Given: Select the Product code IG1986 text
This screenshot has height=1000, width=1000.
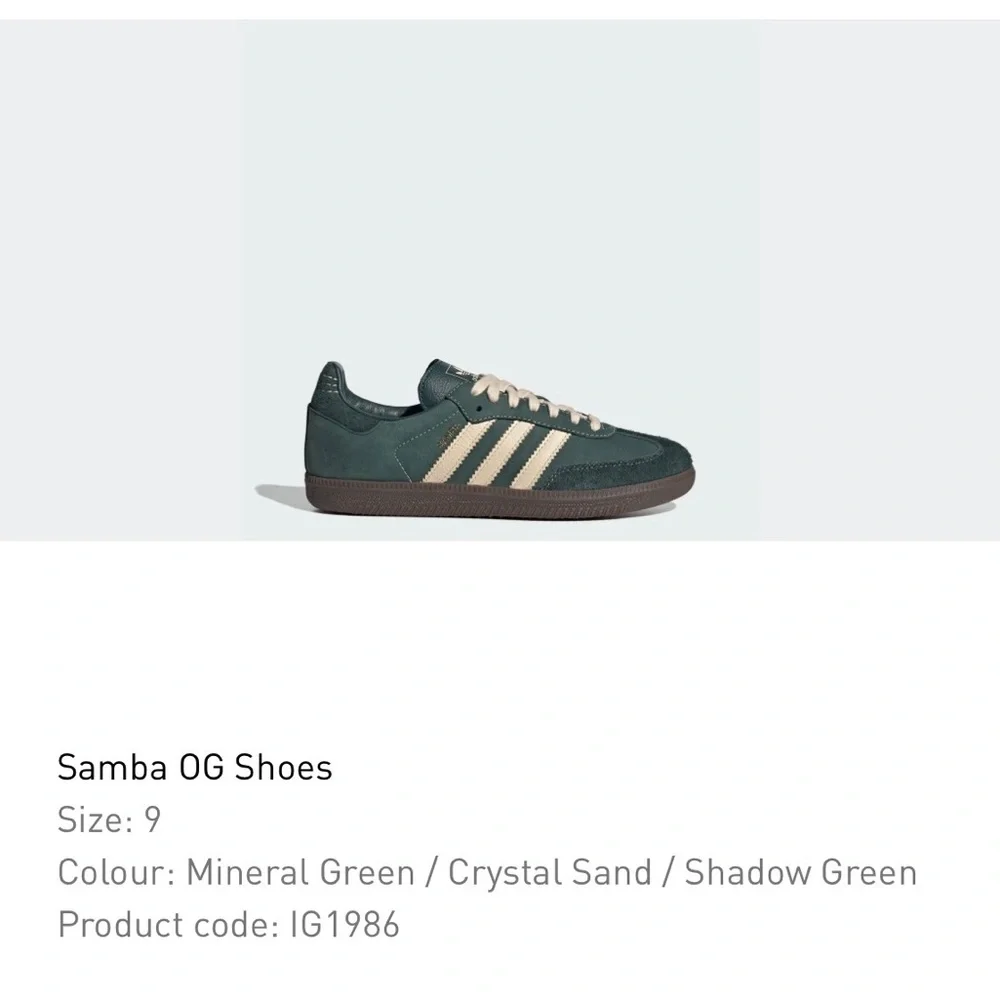Looking at the screenshot, I should (x=228, y=925).
